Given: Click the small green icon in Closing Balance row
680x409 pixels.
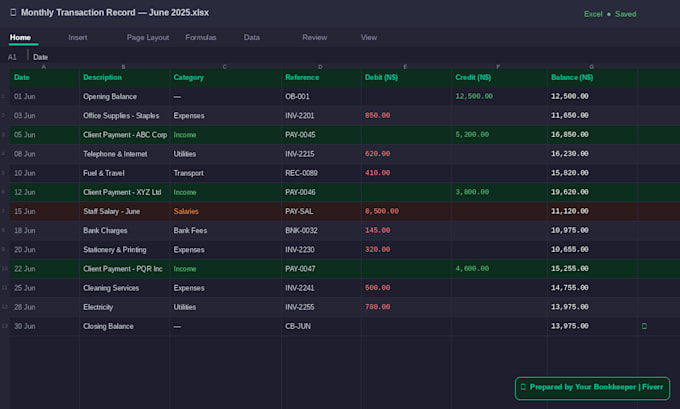Looking at the screenshot, I should pos(644,326).
